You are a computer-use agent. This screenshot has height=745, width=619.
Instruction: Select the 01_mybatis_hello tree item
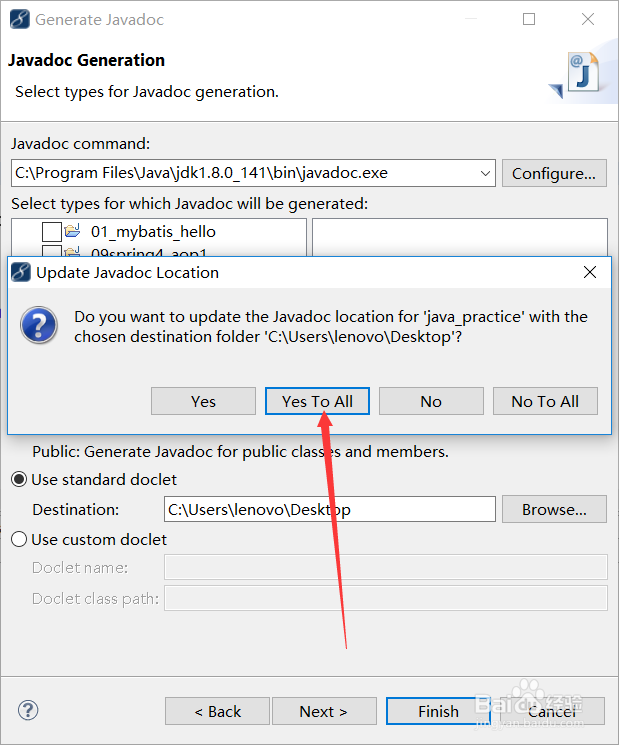click(x=153, y=232)
